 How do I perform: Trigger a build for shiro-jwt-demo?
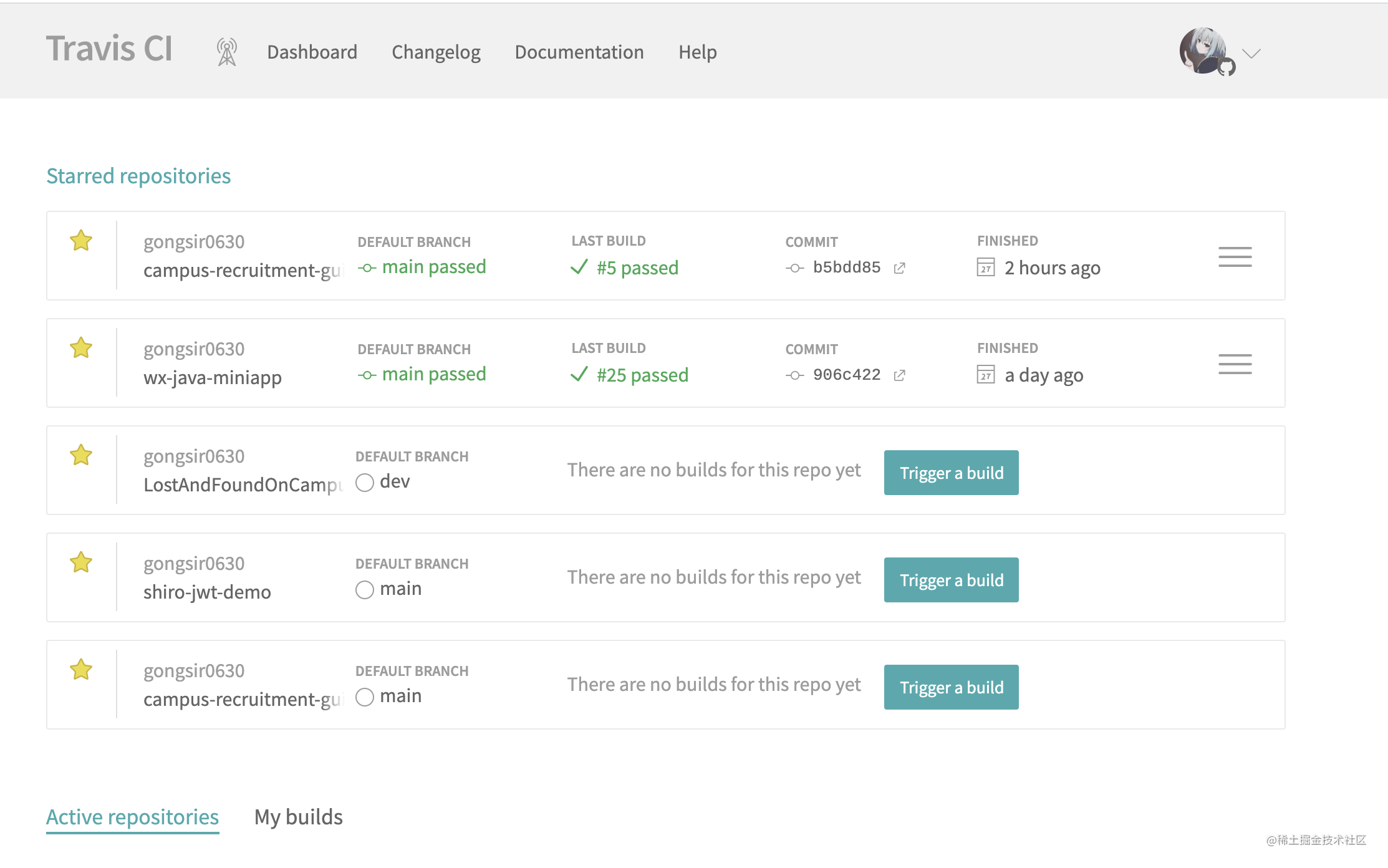point(951,580)
